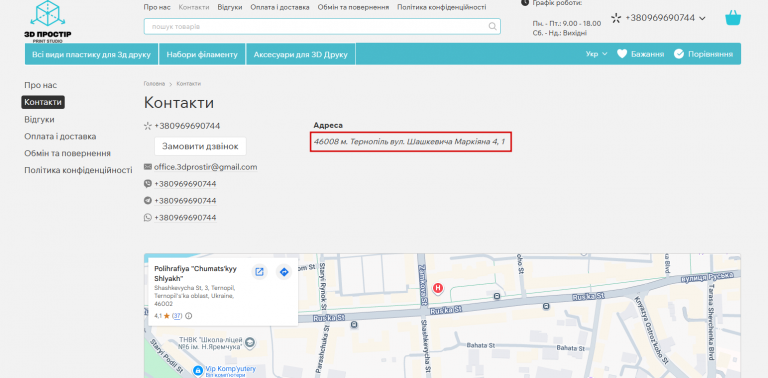This screenshot has height=378, width=768.
Task: Open Політика конфіденційності in left sidebar
Action: [x=78, y=170]
